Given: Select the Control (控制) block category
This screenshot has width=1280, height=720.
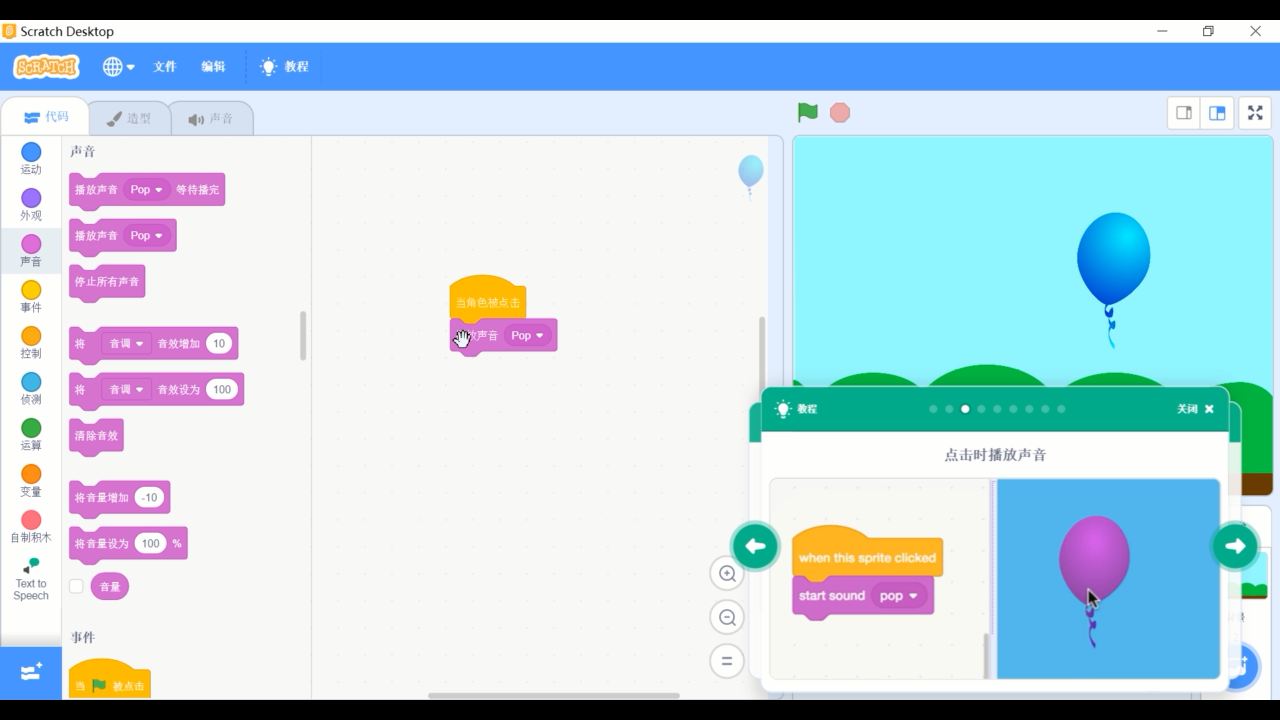Looking at the screenshot, I should coord(30,342).
